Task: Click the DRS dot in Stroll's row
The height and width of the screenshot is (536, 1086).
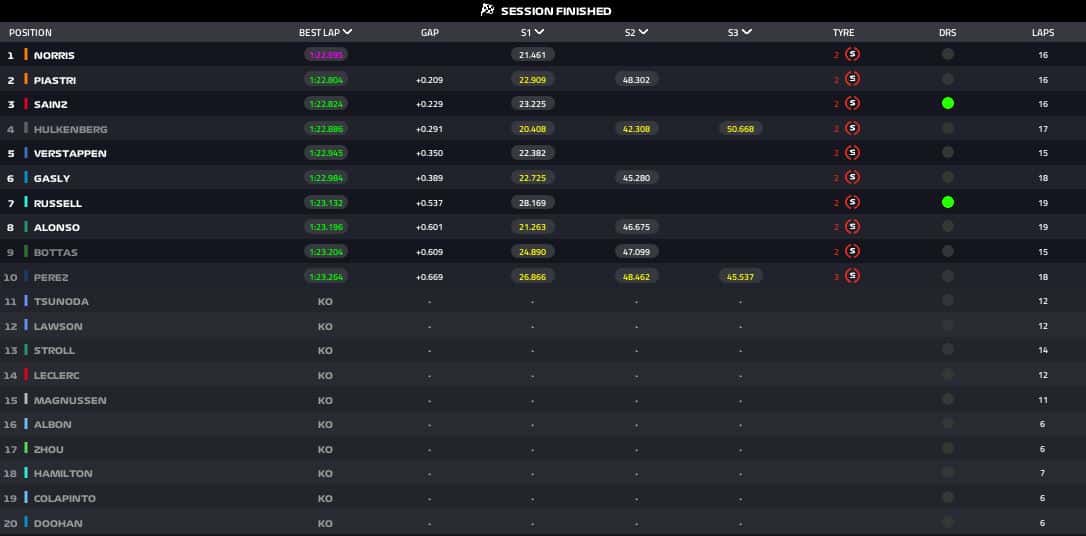Action: 948,350
